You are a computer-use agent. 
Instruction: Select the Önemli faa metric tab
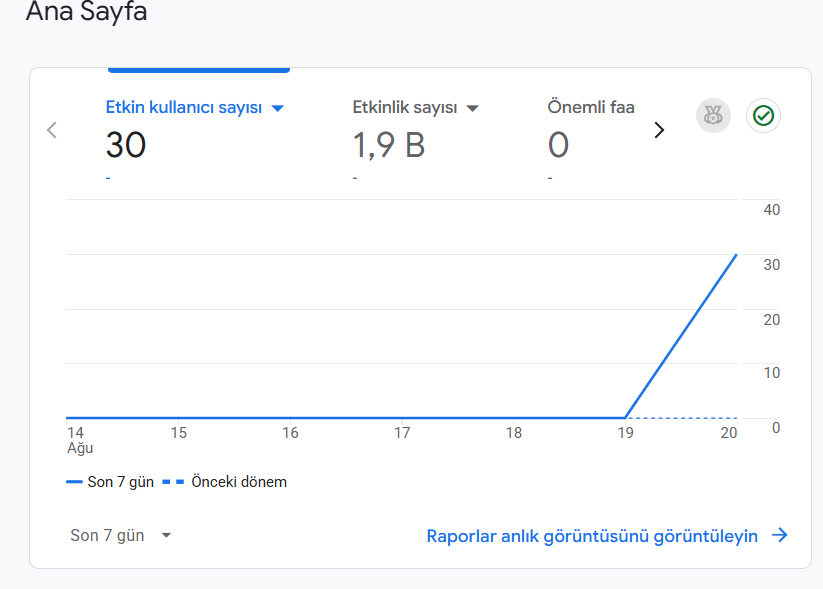pos(591,138)
